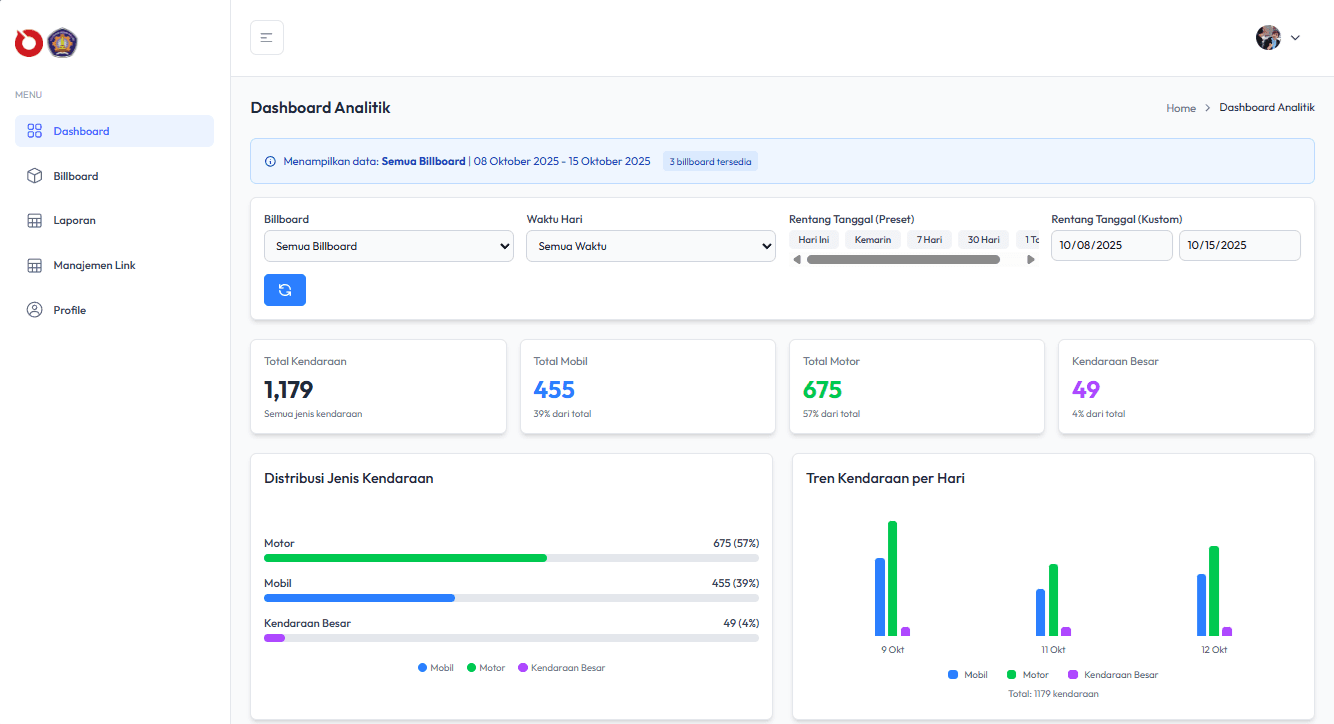Open Billboard via the cube icon
Image resolution: width=1334 pixels, height=724 pixels.
34,175
